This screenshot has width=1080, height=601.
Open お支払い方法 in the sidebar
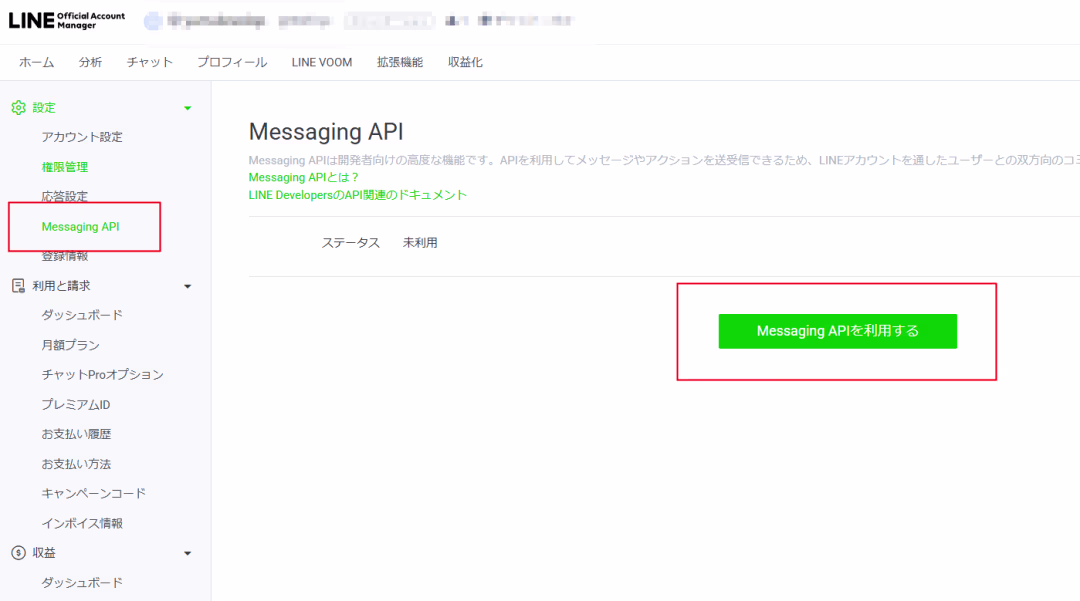(76, 464)
